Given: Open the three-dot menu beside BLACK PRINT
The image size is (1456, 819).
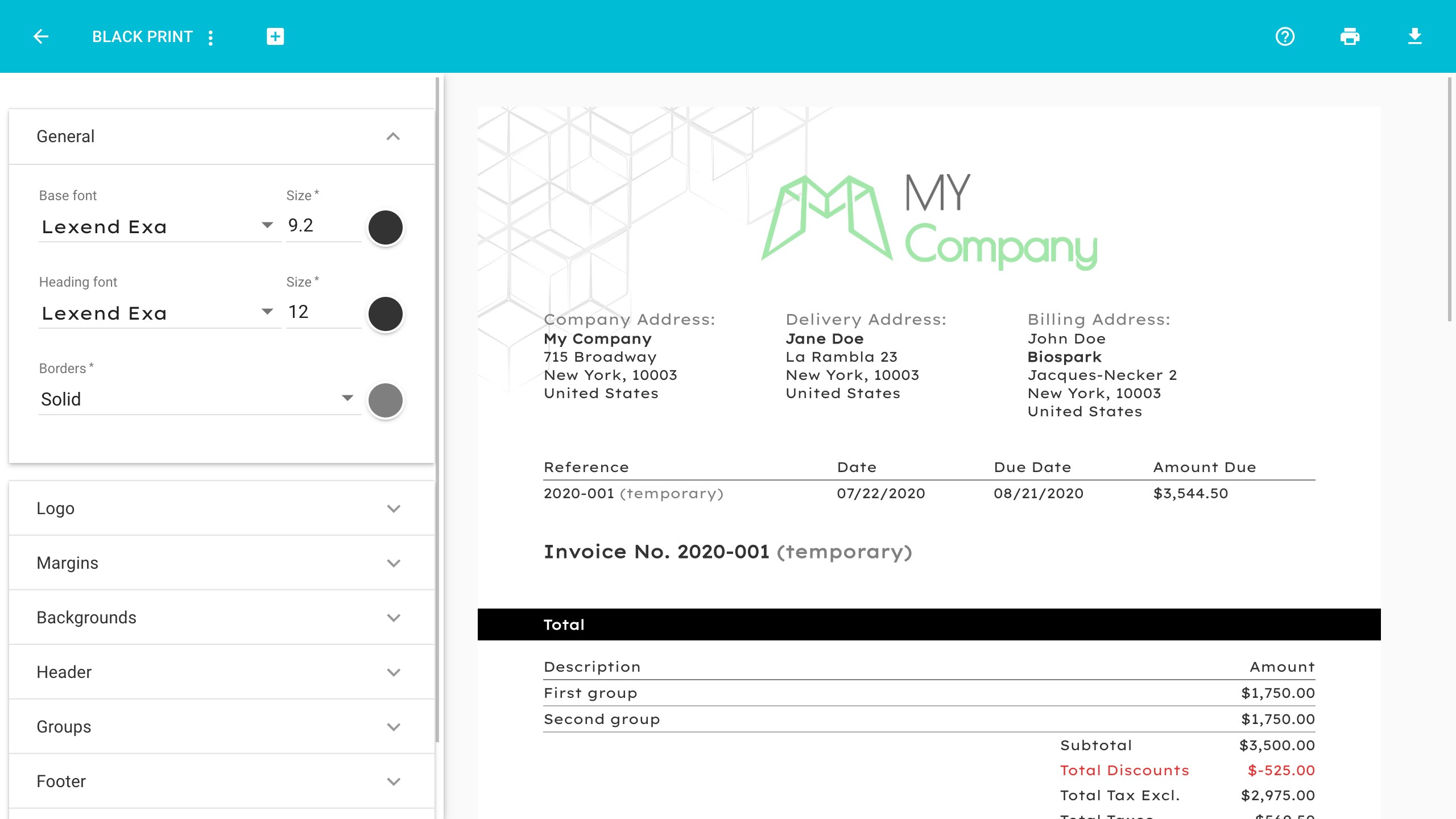Looking at the screenshot, I should click(211, 38).
